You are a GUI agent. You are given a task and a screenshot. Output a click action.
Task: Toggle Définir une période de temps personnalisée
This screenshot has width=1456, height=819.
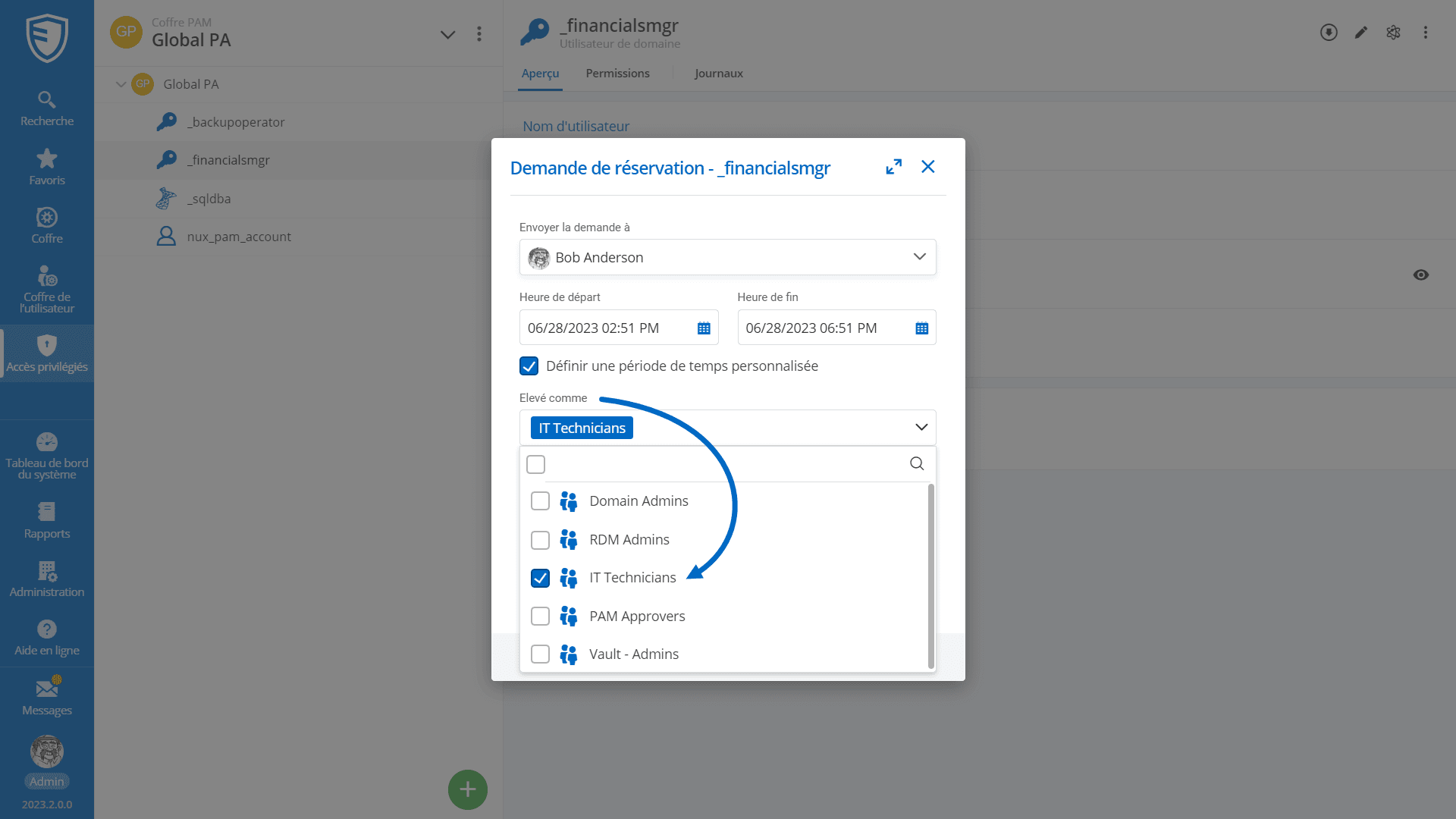[x=529, y=366]
